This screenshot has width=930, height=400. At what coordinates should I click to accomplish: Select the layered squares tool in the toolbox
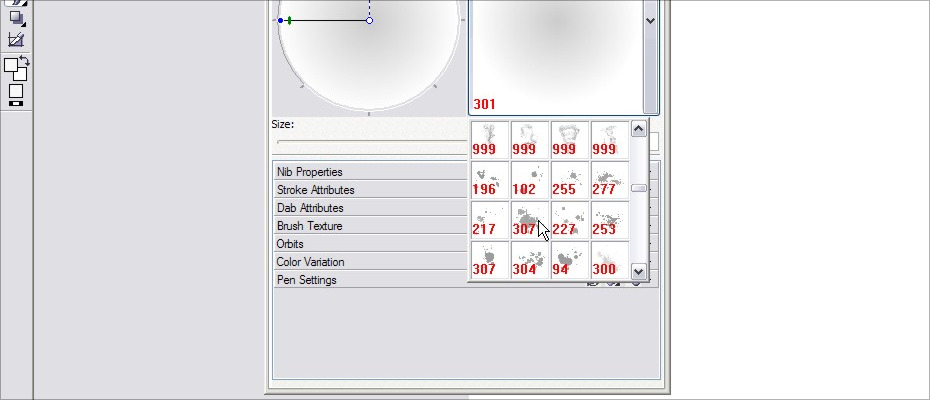click(x=16, y=17)
